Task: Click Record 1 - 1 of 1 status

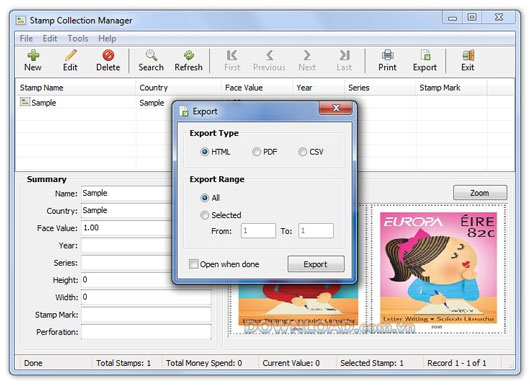Action: 457,363
